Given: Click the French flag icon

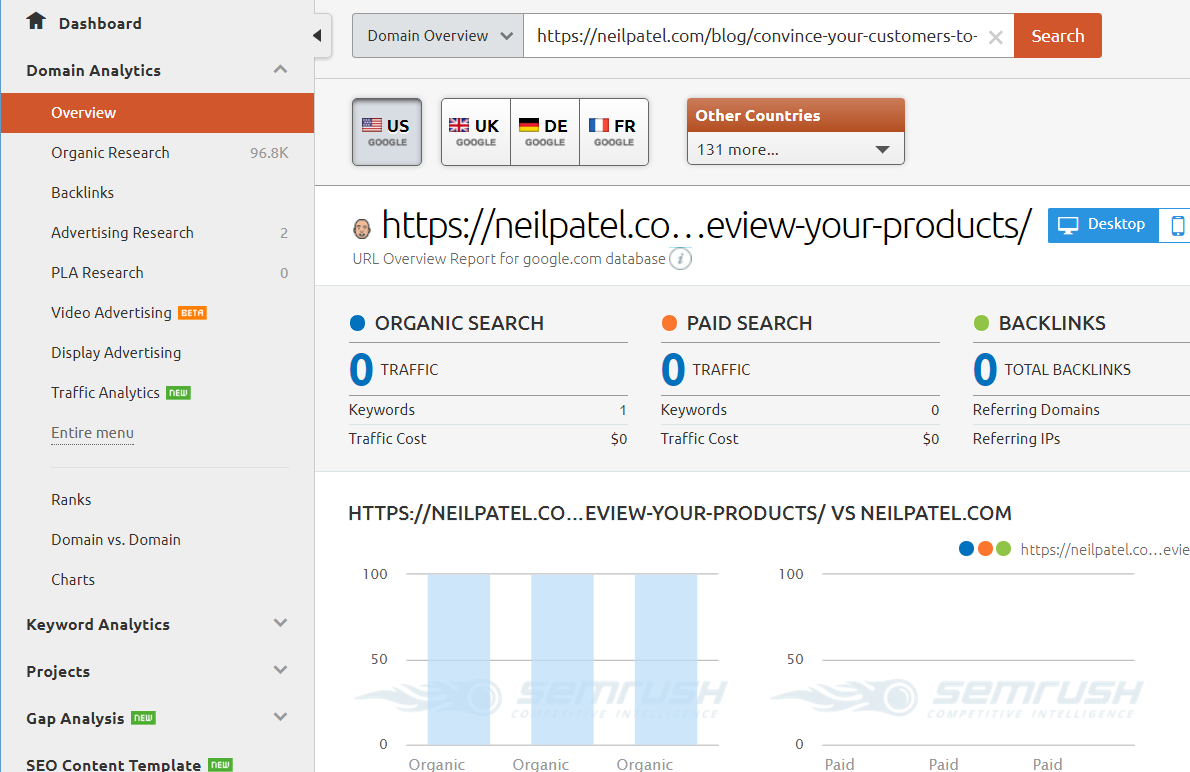Looking at the screenshot, I should (x=599, y=124).
